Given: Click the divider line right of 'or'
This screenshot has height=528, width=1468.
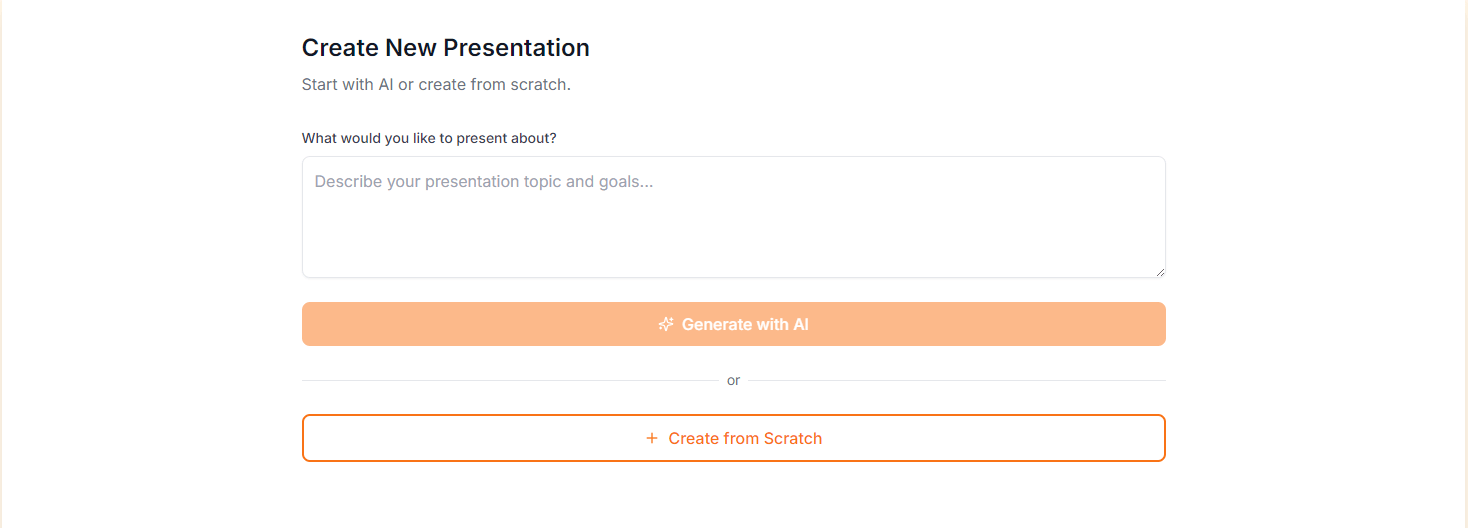Looking at the screenshot, I should (957, 380).
